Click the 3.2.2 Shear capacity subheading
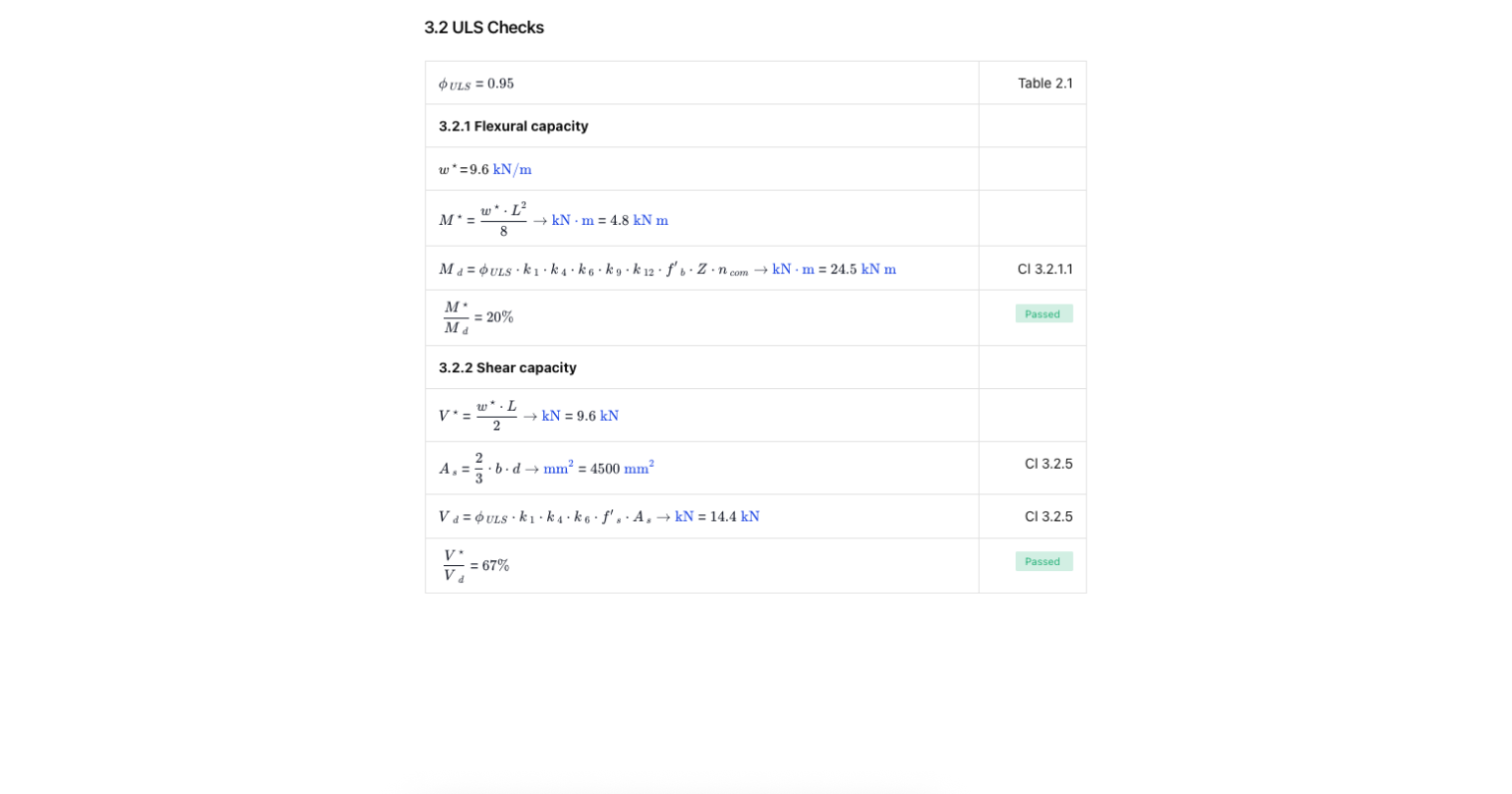 tap(507, 367)
